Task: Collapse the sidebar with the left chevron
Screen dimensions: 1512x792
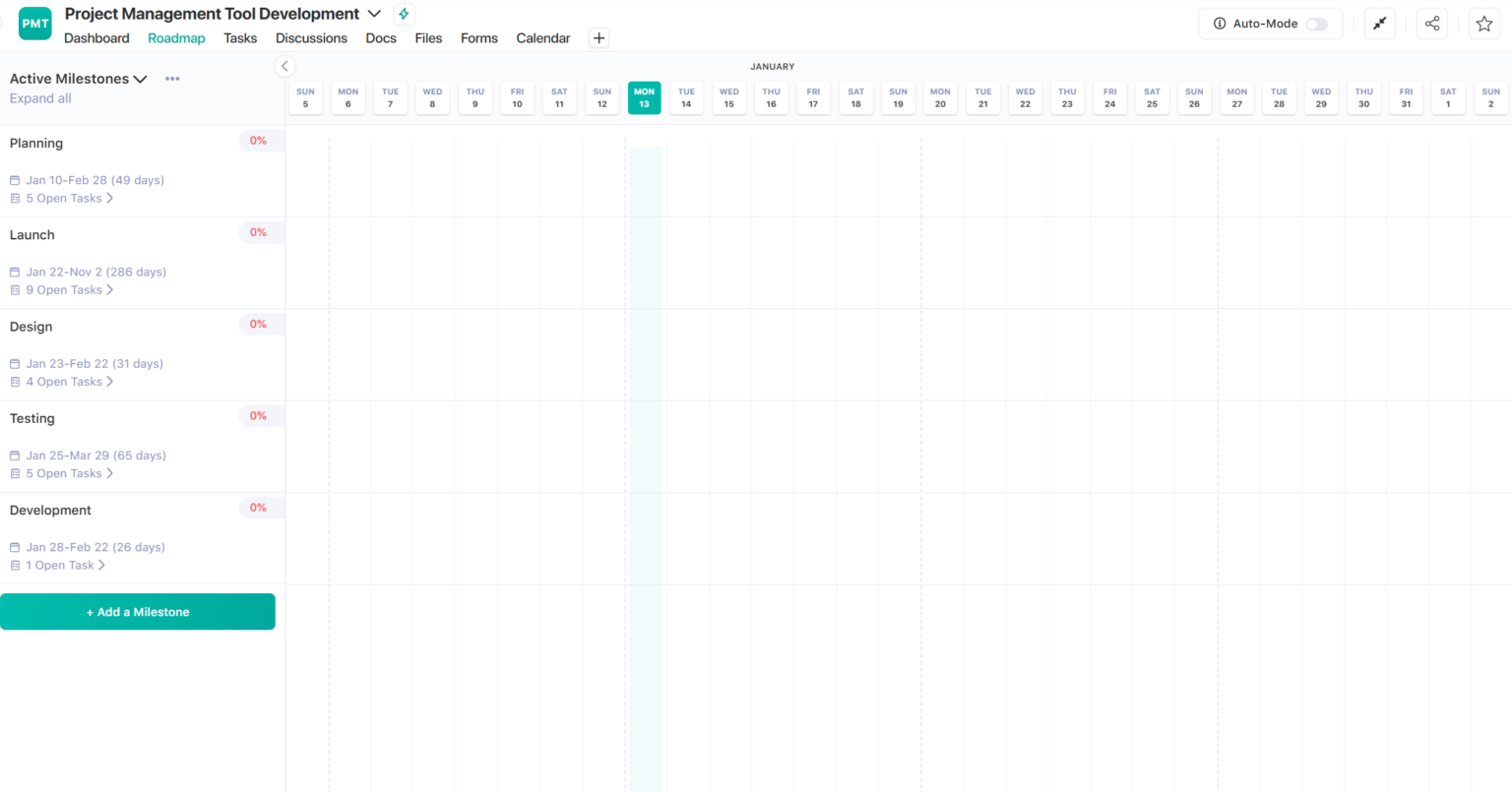Action: click(284, 66)
